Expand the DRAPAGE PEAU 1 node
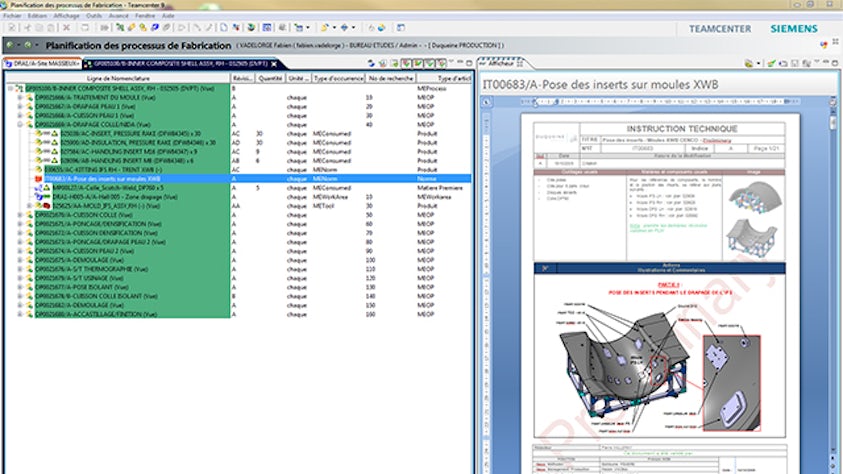This screenshot has height=474, width=843. 19,106
